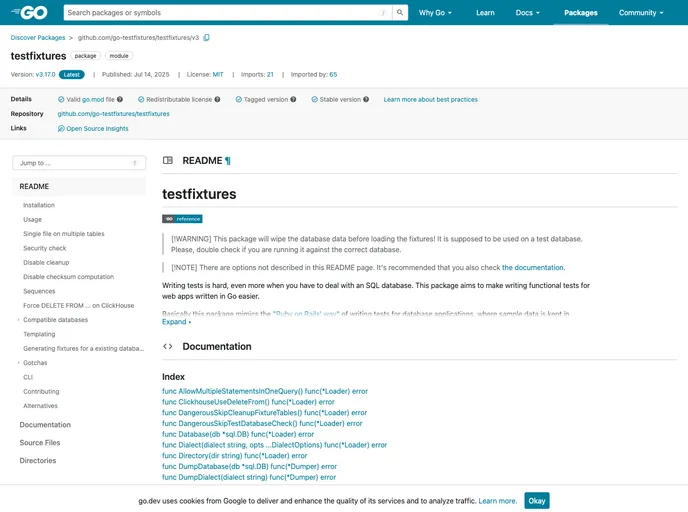Select README in the sidebar navigation
688x512 pixels.
point(79,186)
